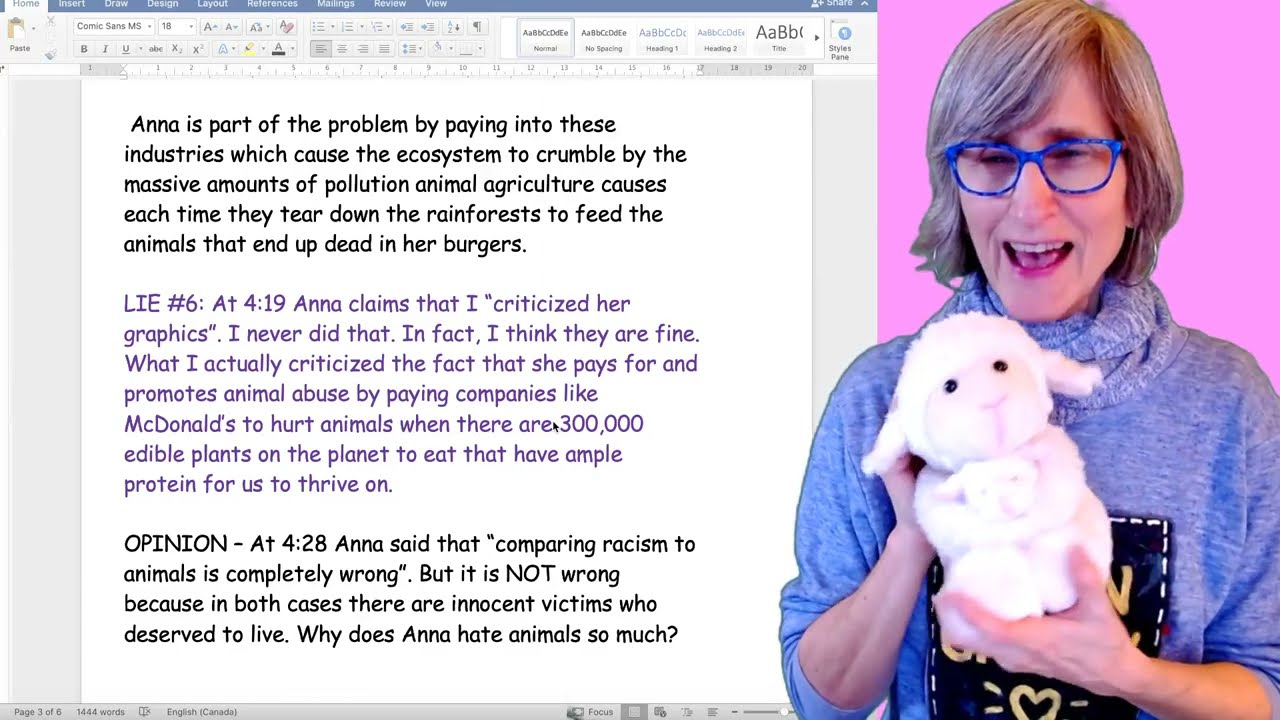Screen dimensions: 1280x720
Task: Select the Format Painter brush
Action: (x=50, y=53)
